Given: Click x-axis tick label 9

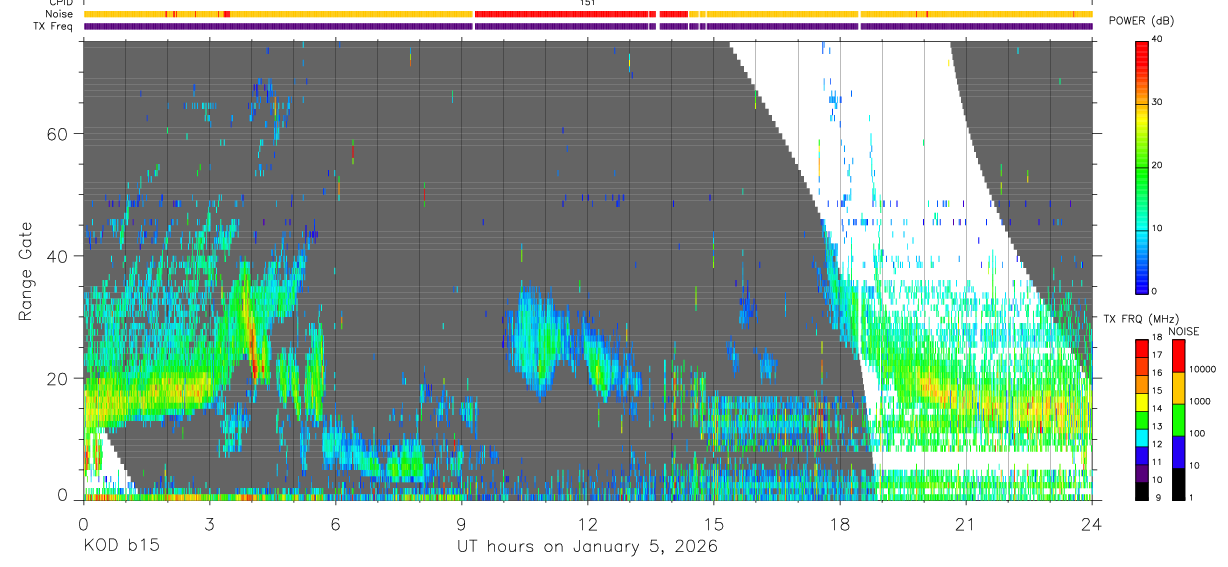Looking at the screenshot, I should click(461, 523).
